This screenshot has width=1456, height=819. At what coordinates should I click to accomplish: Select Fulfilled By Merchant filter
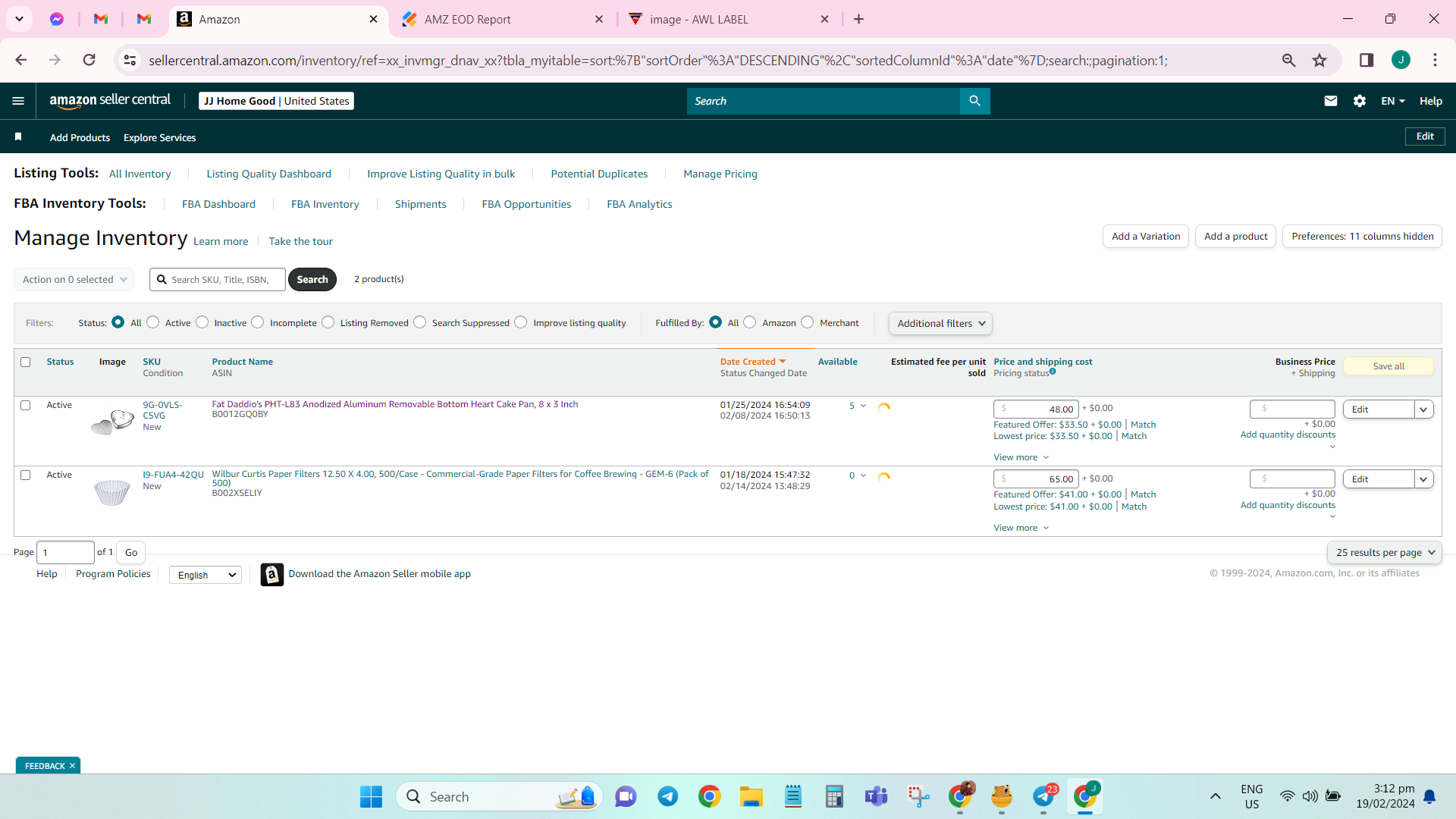[807, 322]
